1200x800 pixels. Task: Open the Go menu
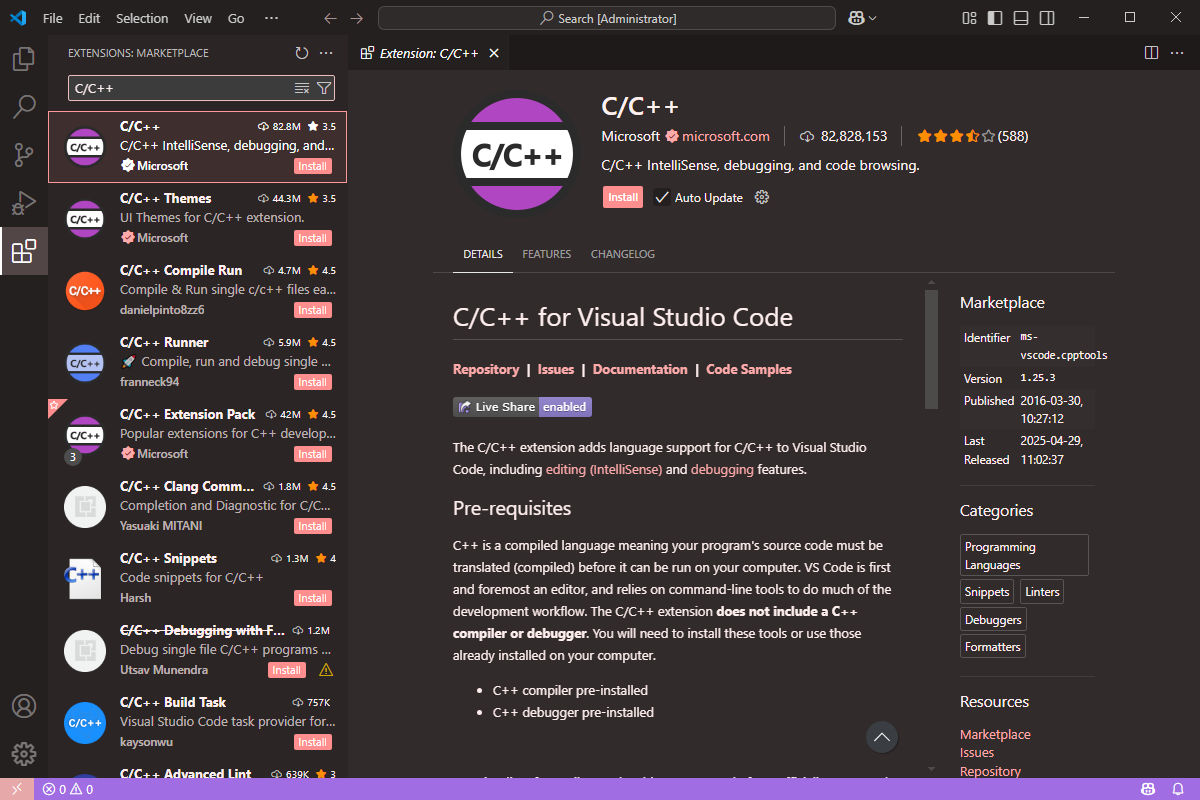[x=236, y=18]
